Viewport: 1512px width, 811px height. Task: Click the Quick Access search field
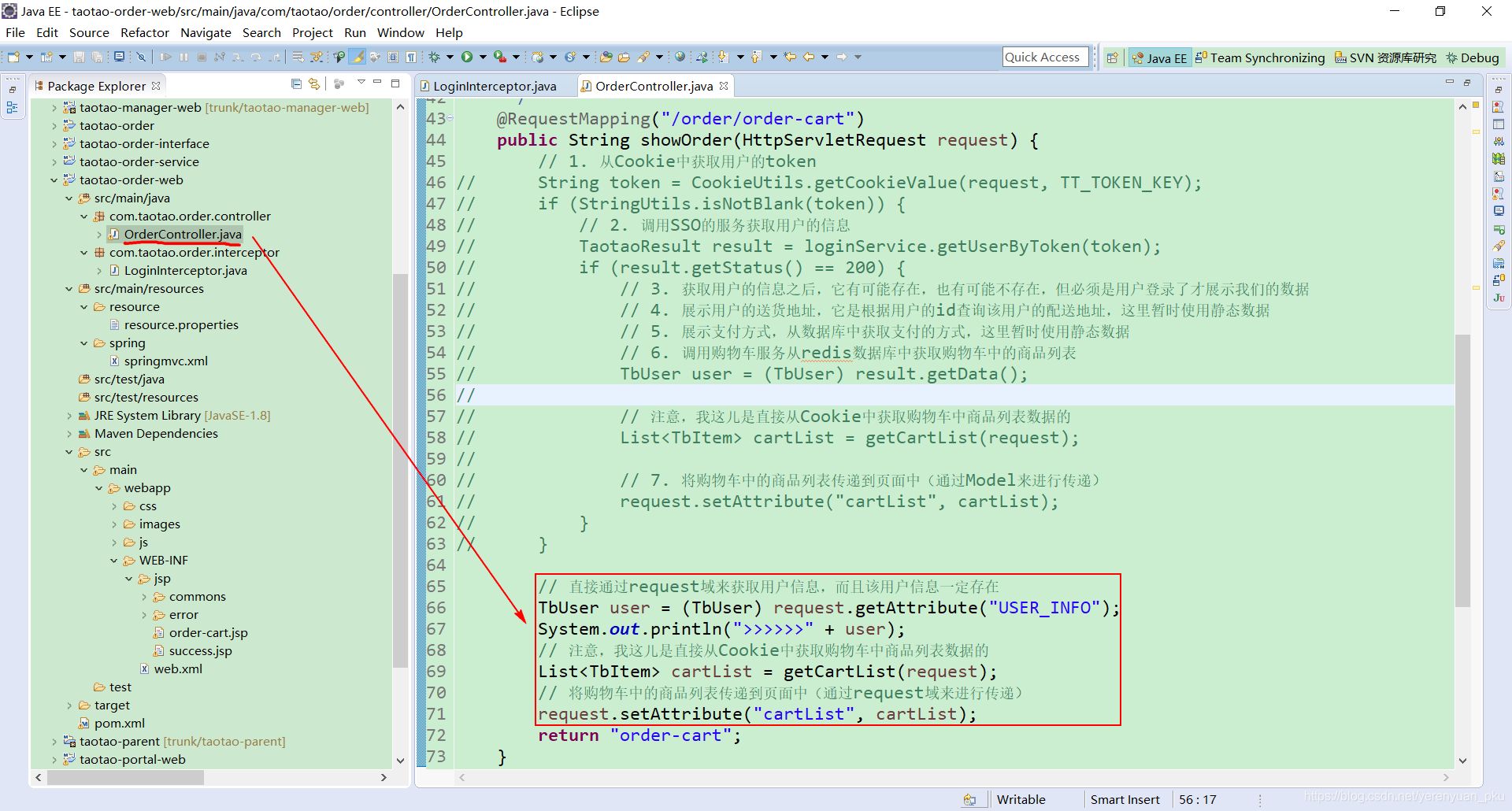[1045, 57]
